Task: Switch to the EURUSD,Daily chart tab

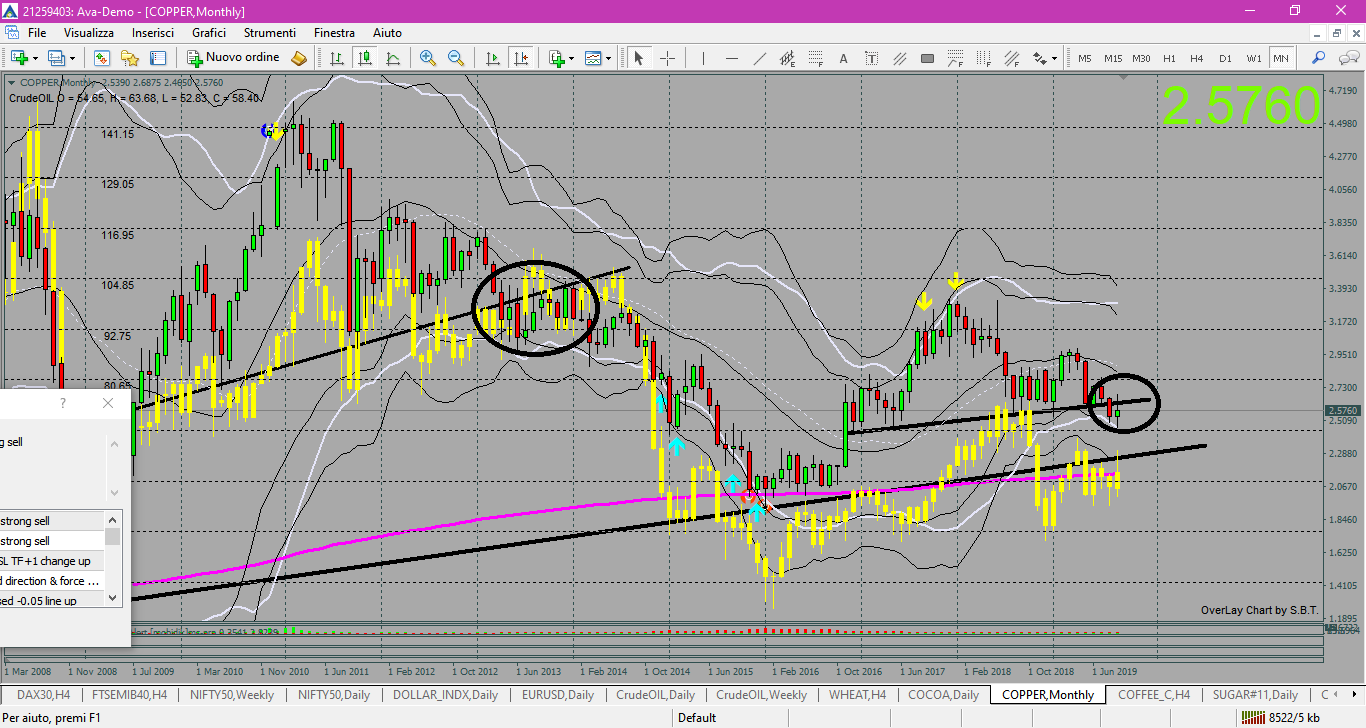Action: pyautogui.click(x=557, y=694)
